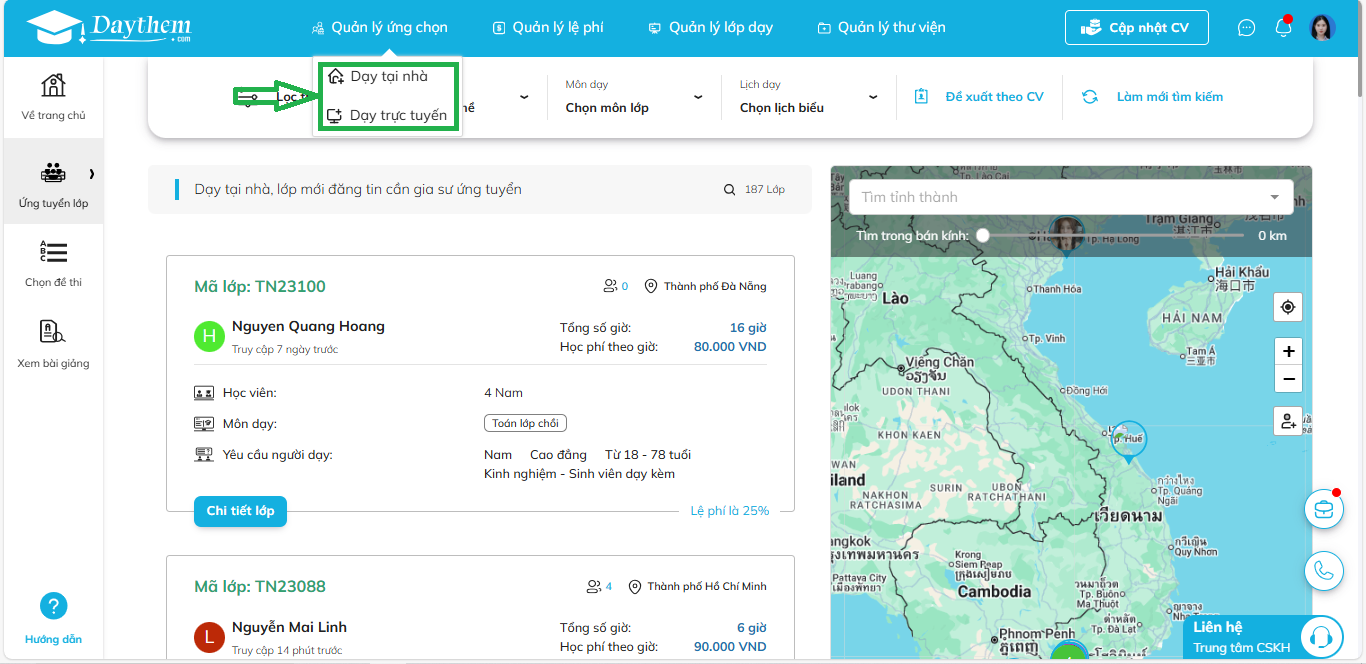Expand the Ứng tuyển lớp arrow
Image resolution: width=1366 pixels, height=664 pixels.
(x=92, y=174)
